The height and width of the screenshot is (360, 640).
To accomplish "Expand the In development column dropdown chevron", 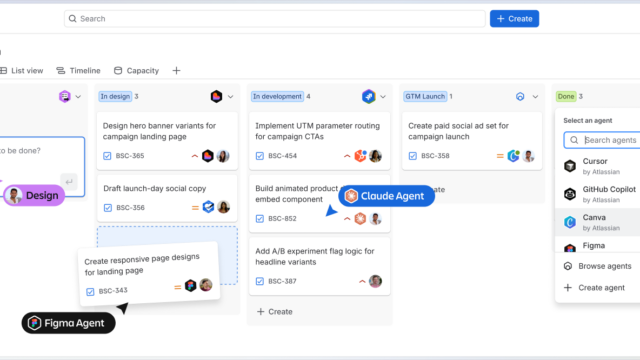I will (383, 97).
